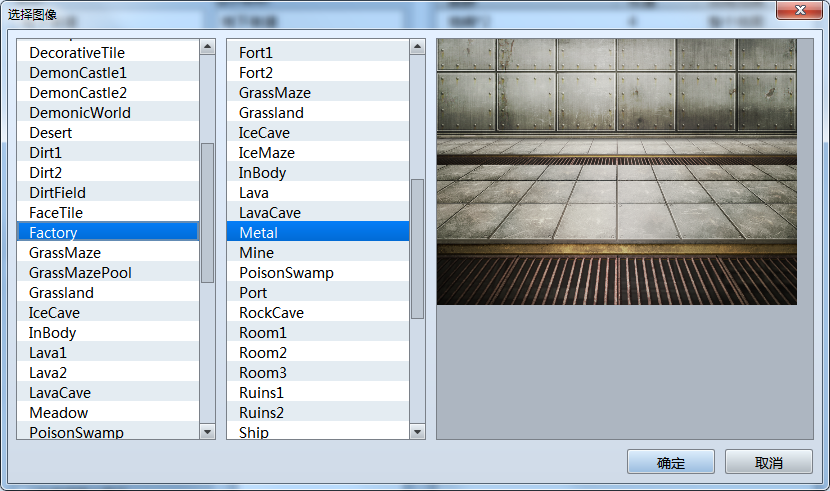Choose Ruins2 in right list

click(318, 413)
